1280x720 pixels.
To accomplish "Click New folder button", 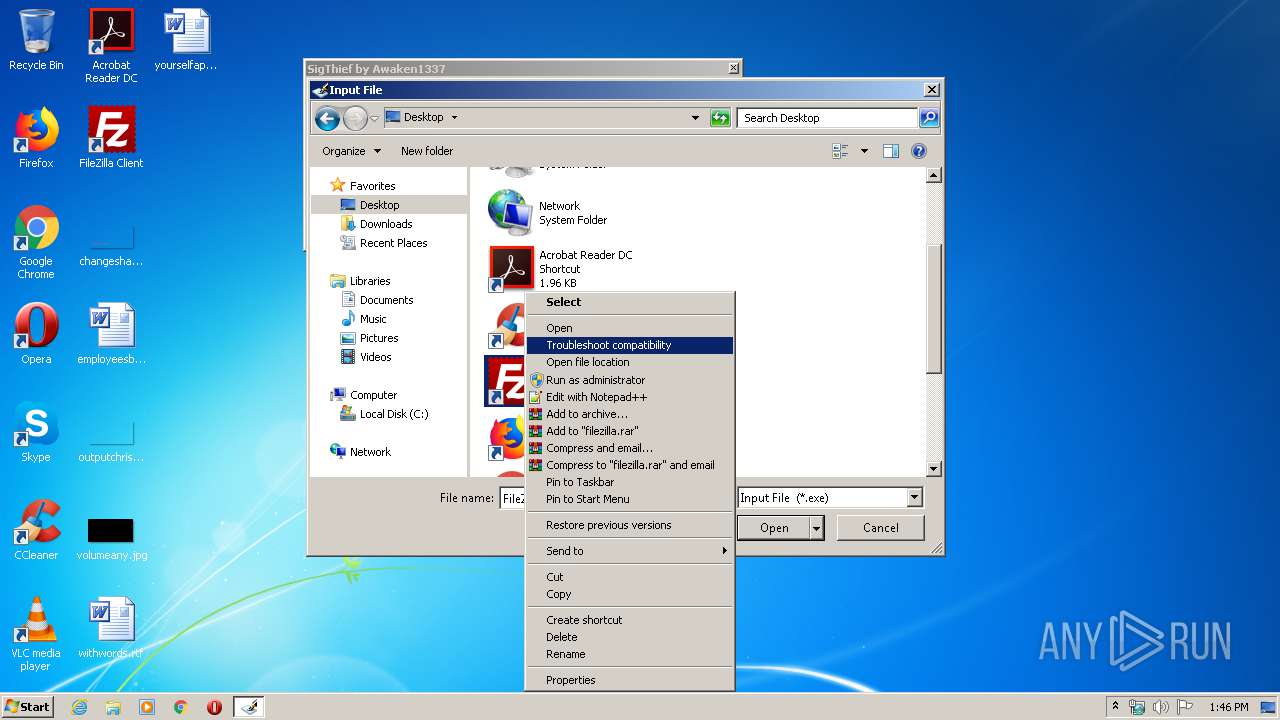I will coord(427,151).
